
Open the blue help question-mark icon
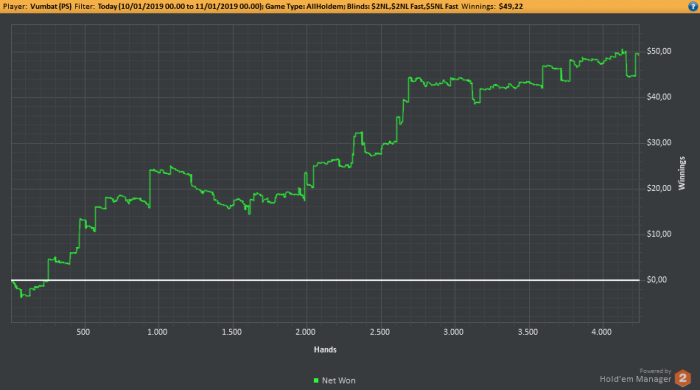point(693,6)
